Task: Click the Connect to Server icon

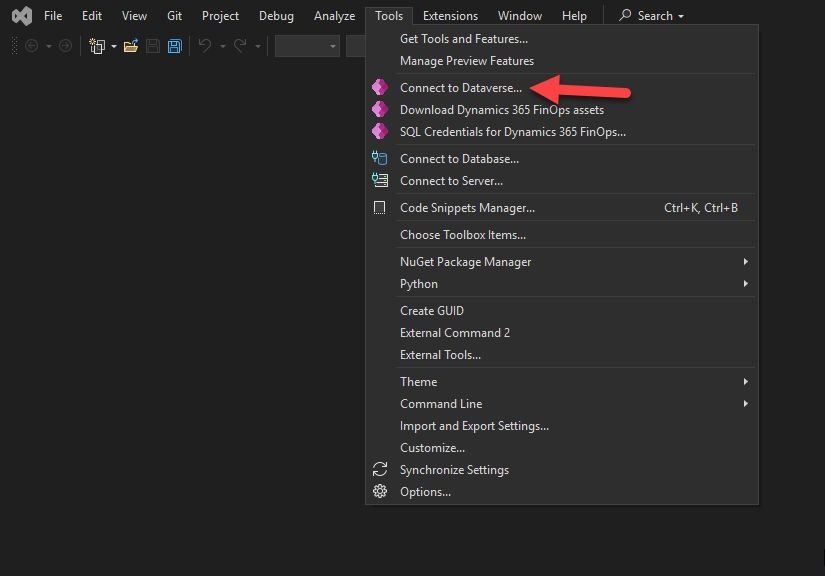Action: tap(379, 181)
